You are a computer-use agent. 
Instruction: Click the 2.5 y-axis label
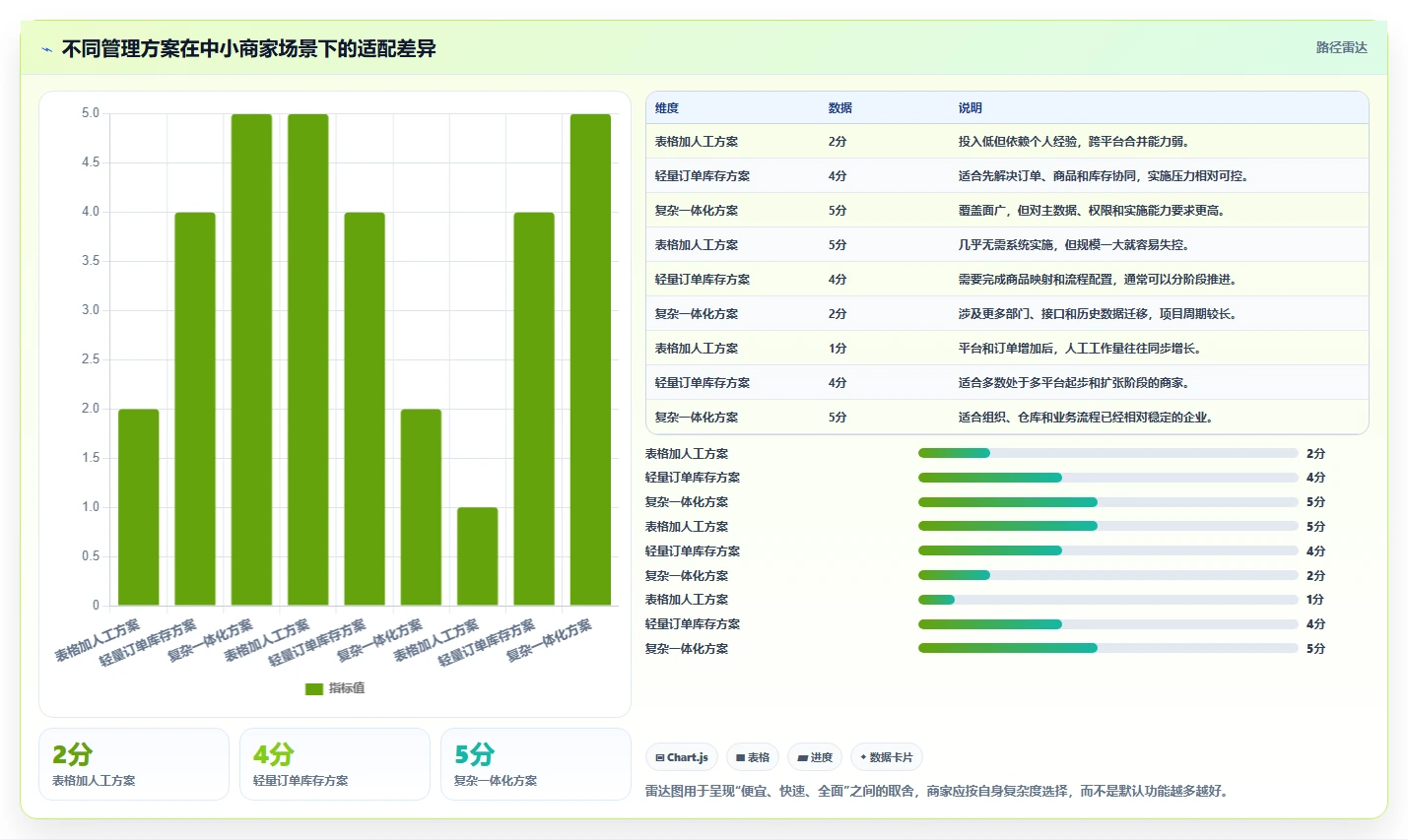[x=91, y=359]
